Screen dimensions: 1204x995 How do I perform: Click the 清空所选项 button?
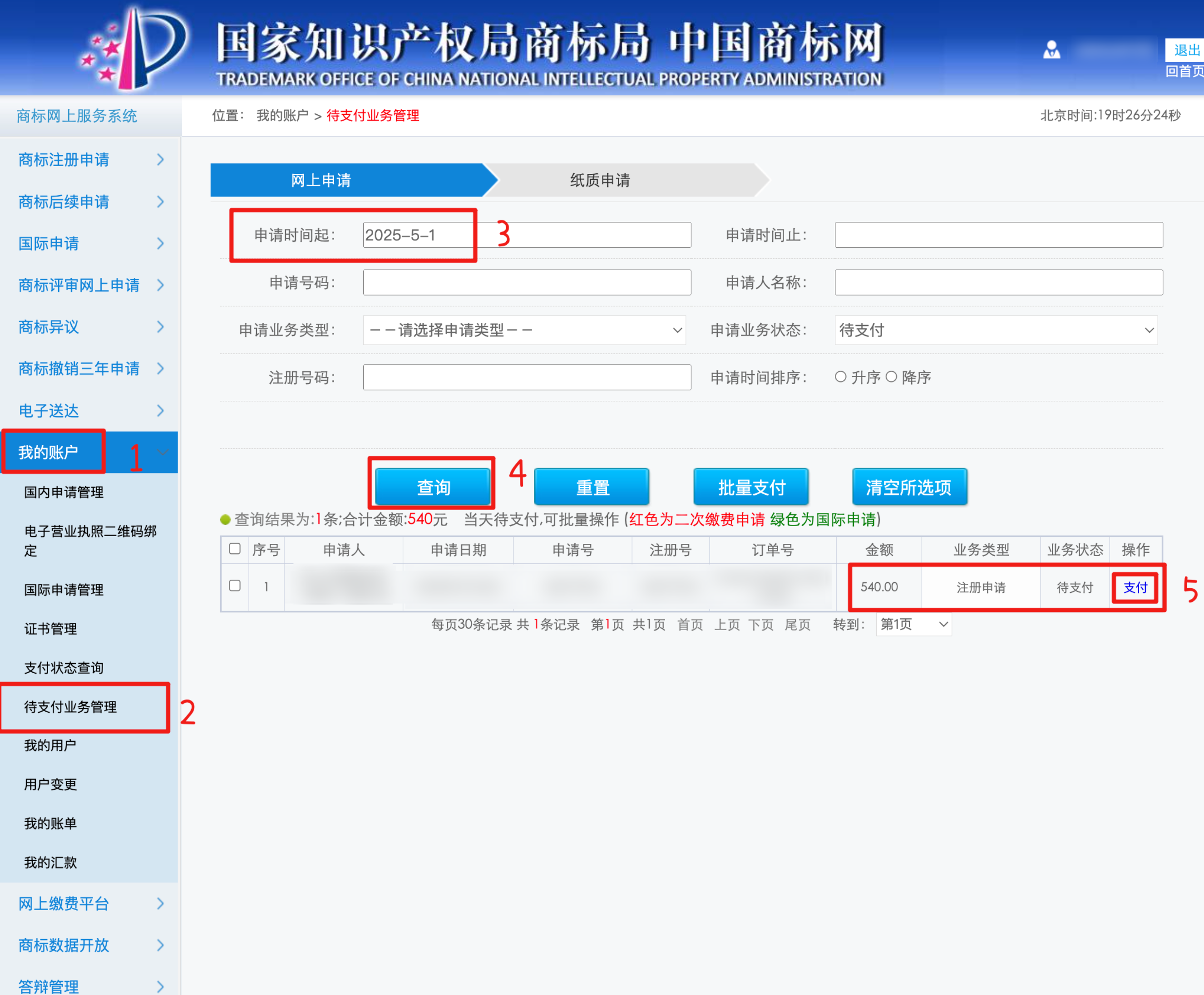[910, 487]
